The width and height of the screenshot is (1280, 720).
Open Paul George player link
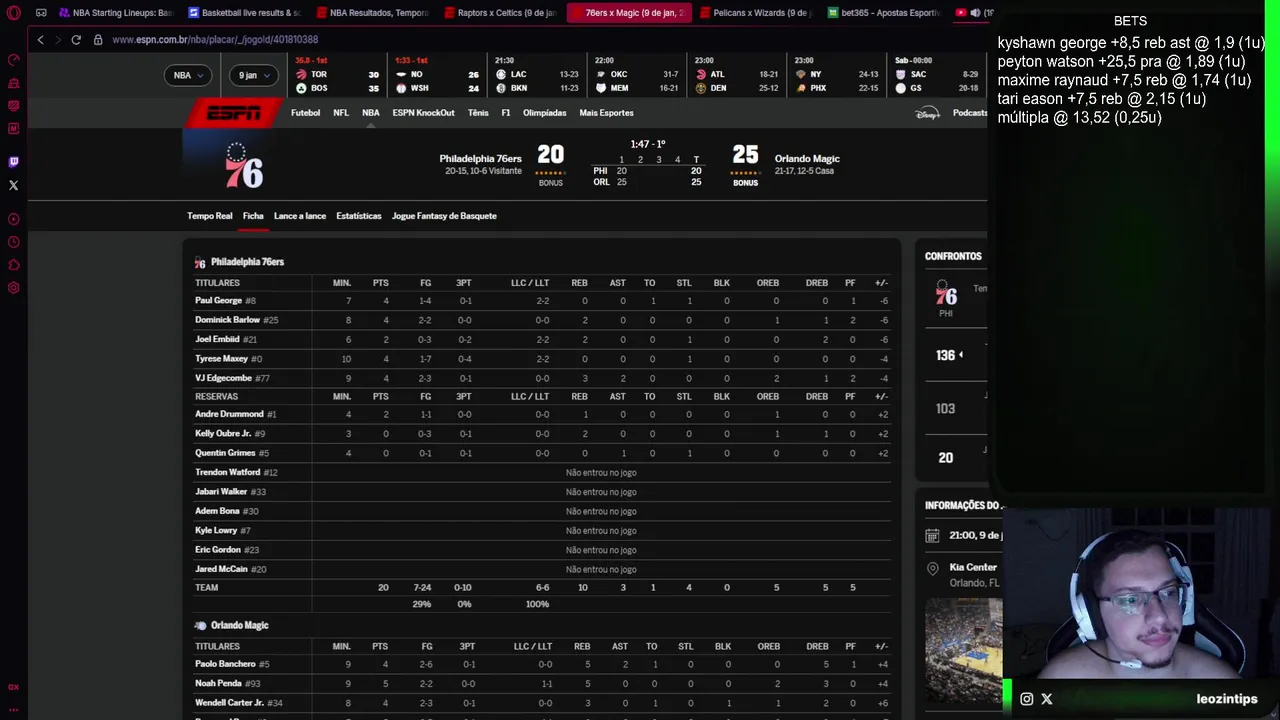[218, 301]
